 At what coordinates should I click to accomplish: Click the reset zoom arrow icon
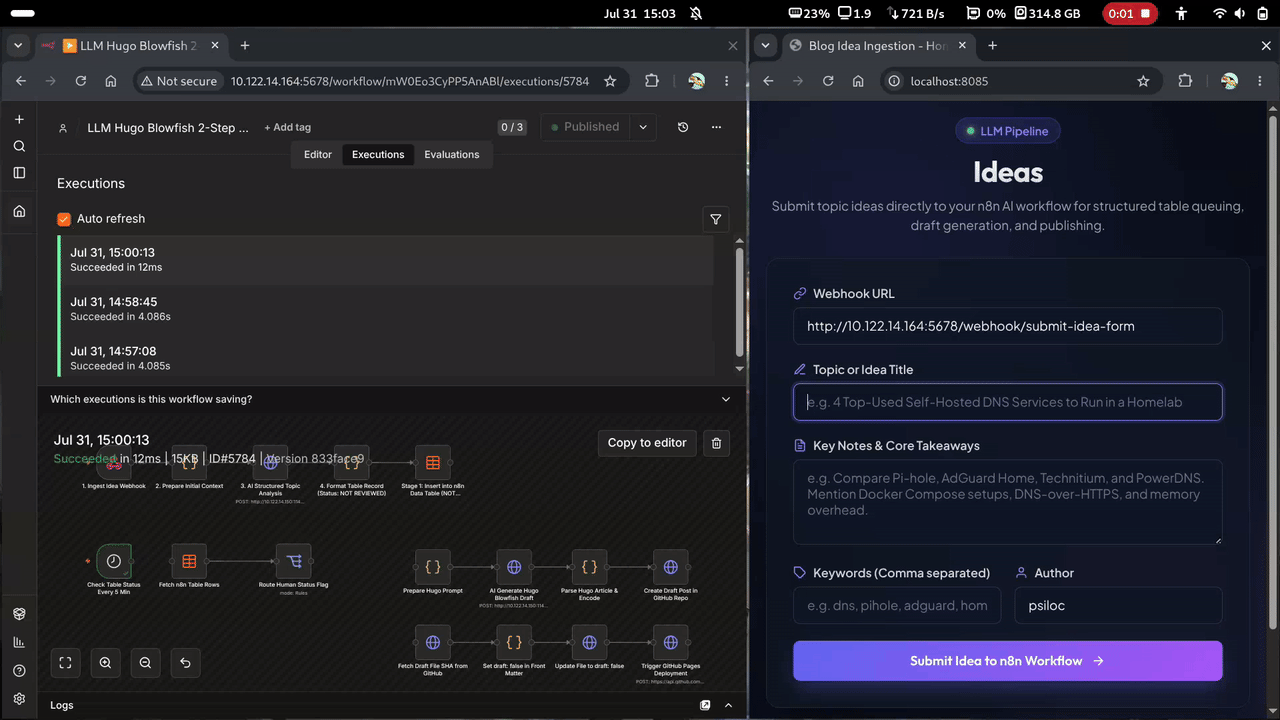[185, 662]
